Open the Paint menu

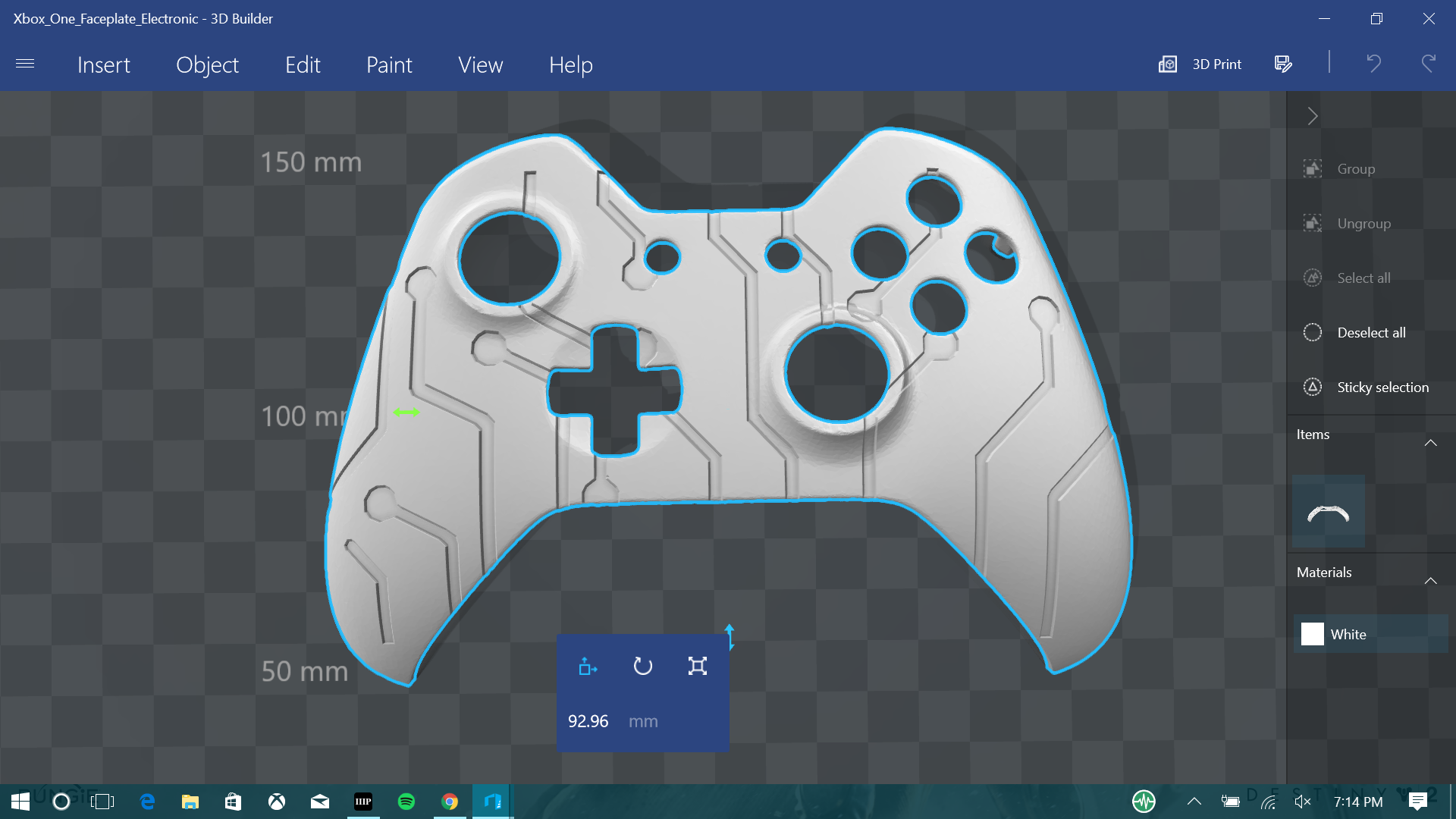[389, 65]
